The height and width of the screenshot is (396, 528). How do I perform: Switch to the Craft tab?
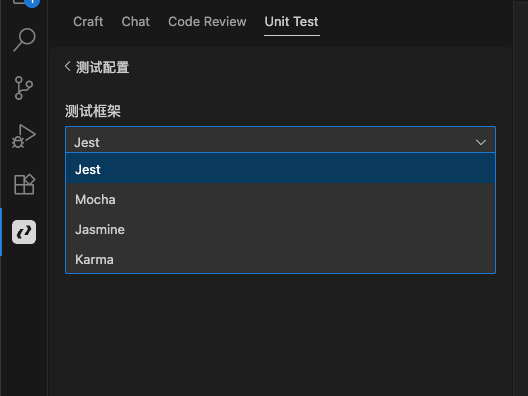[88, 22]
